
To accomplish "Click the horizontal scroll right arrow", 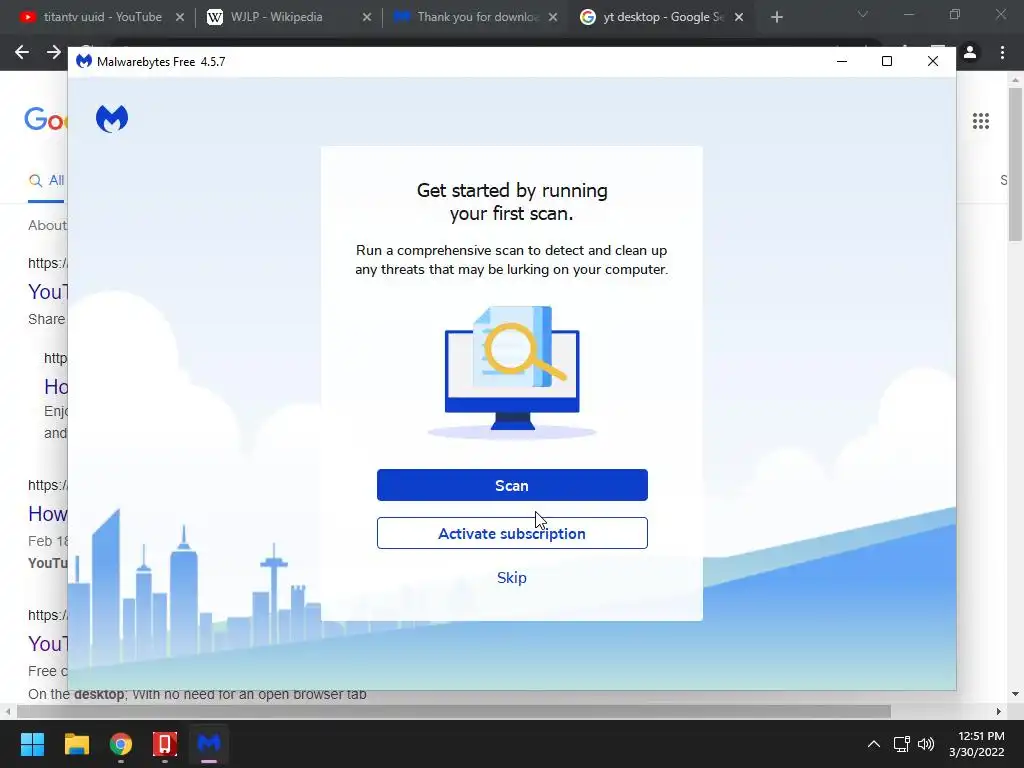I will click(x=999, y=711).
